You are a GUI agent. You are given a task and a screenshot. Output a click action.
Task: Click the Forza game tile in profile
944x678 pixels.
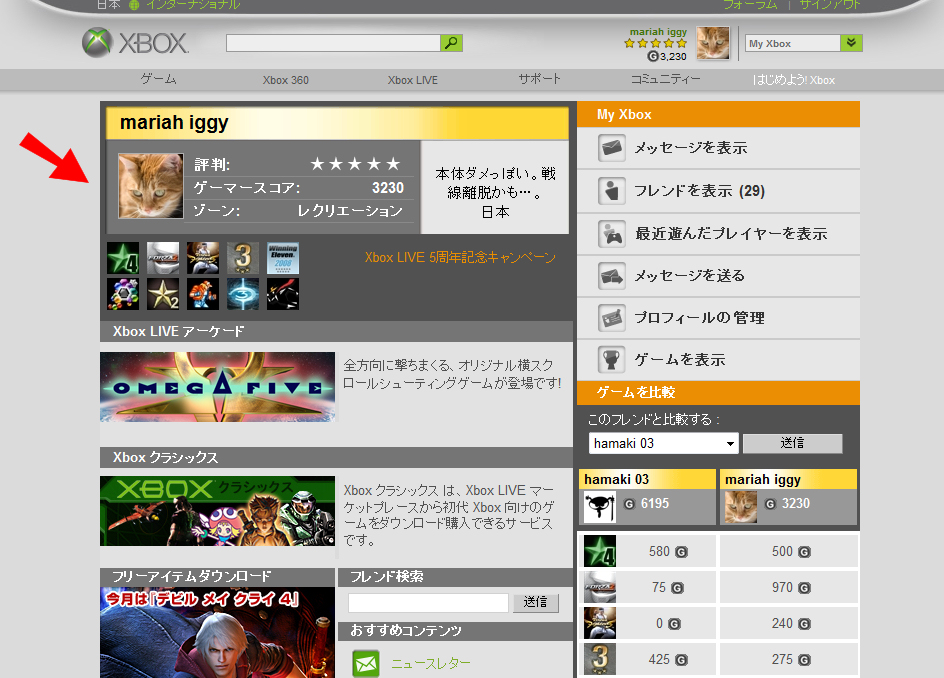(163, 258)
